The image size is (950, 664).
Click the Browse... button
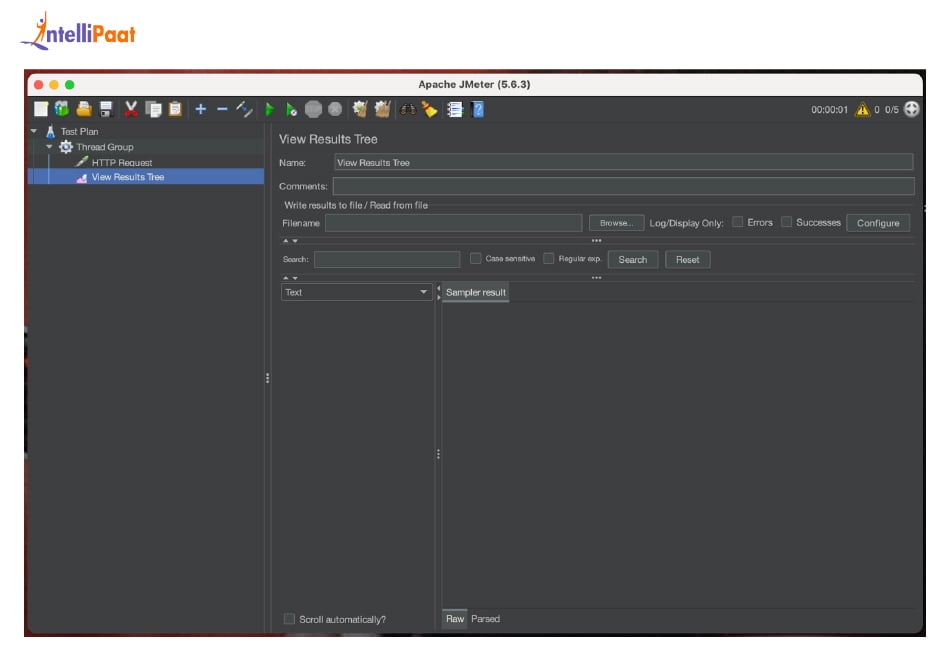[x=616, y=223]
